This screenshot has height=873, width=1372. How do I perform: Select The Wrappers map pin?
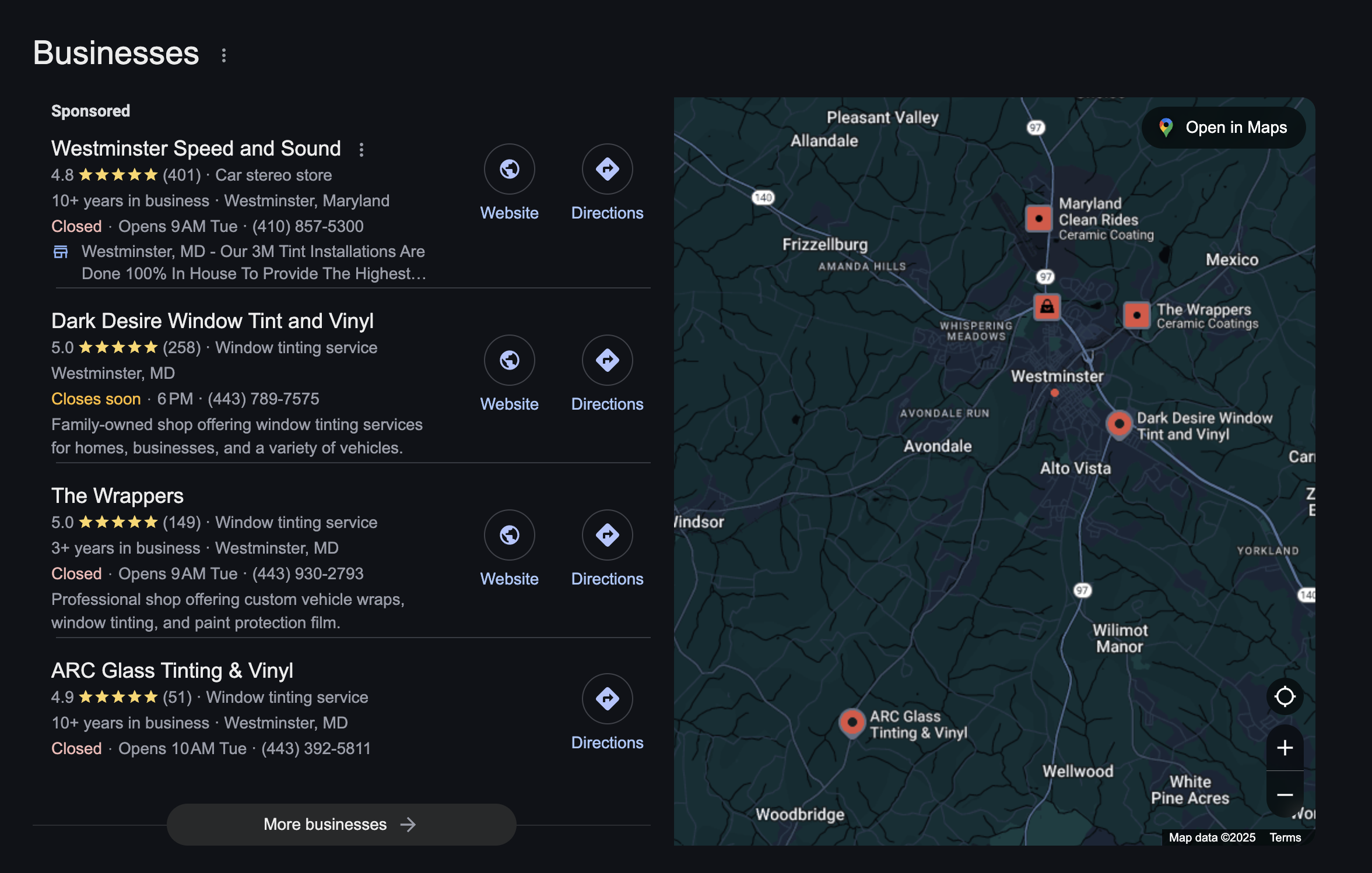[x=1136, y=315]
